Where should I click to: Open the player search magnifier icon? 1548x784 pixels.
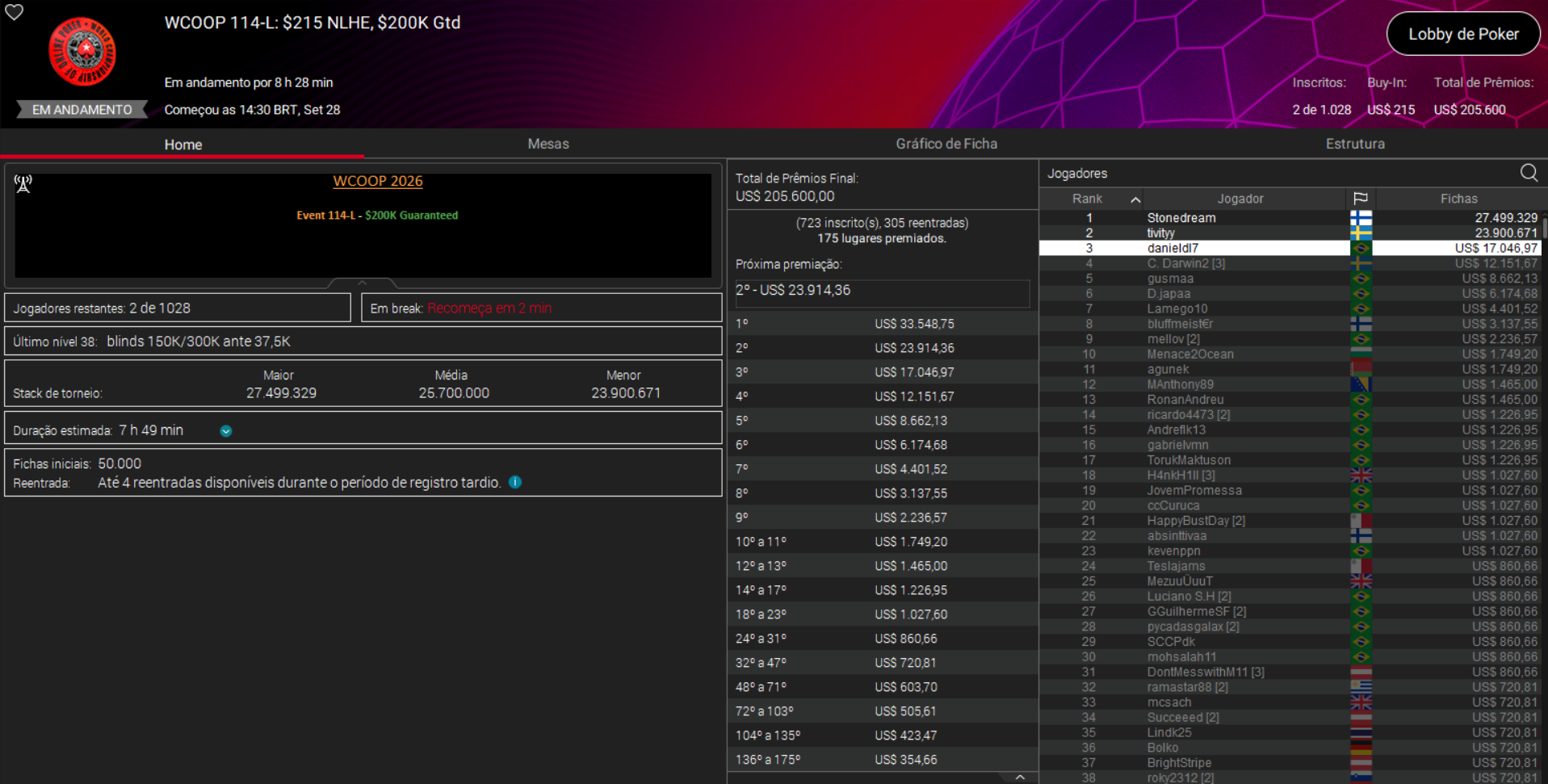[1529, 173]
